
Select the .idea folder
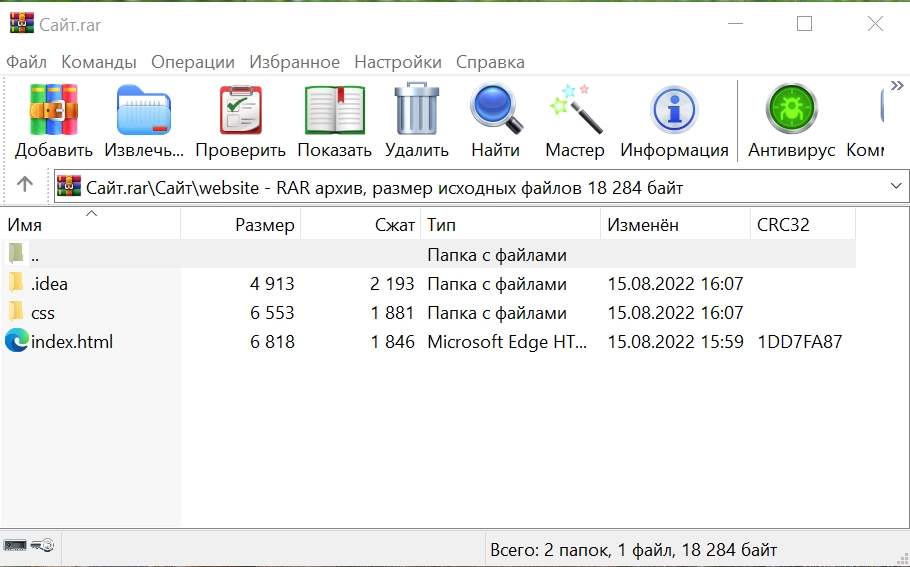coord(49,284)
